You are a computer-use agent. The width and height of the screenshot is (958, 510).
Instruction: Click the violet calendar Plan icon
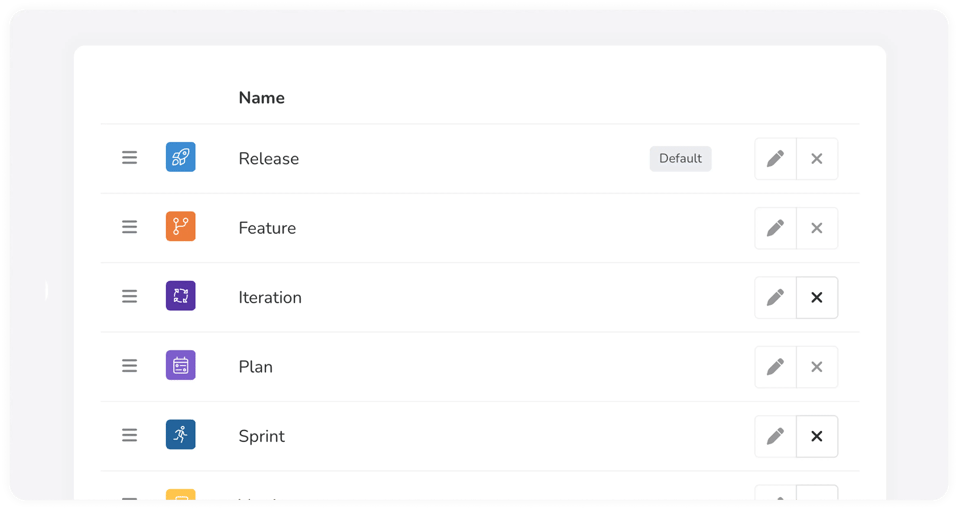pos(181,366)
